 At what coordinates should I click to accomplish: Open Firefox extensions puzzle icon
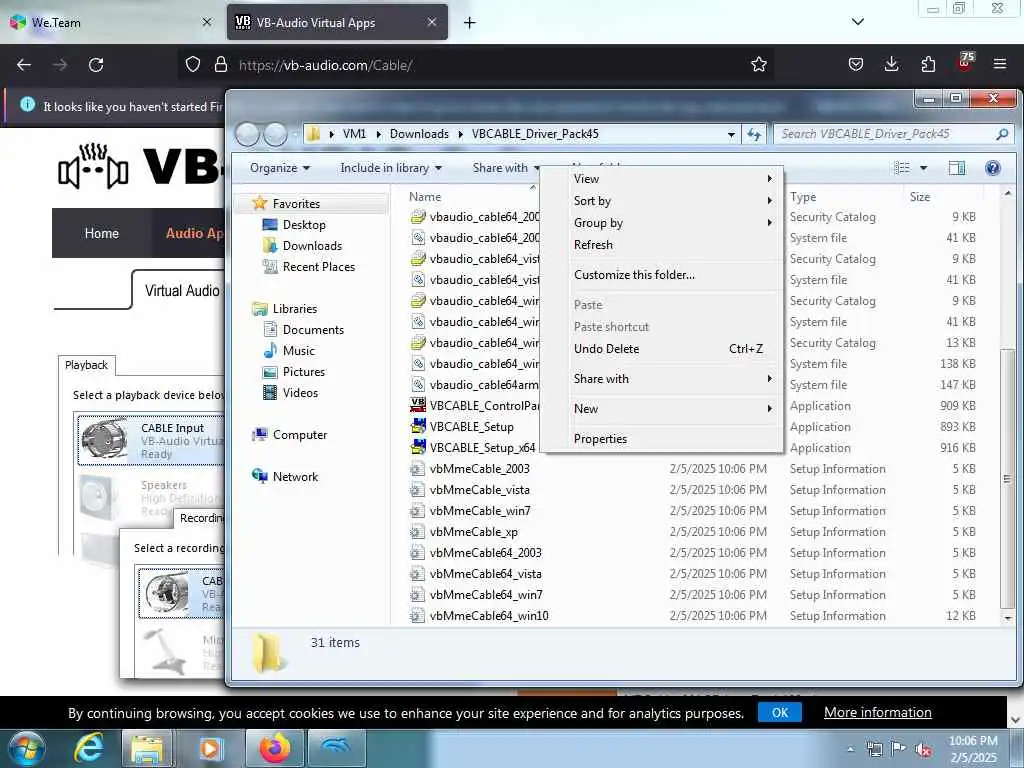(928, 64)
